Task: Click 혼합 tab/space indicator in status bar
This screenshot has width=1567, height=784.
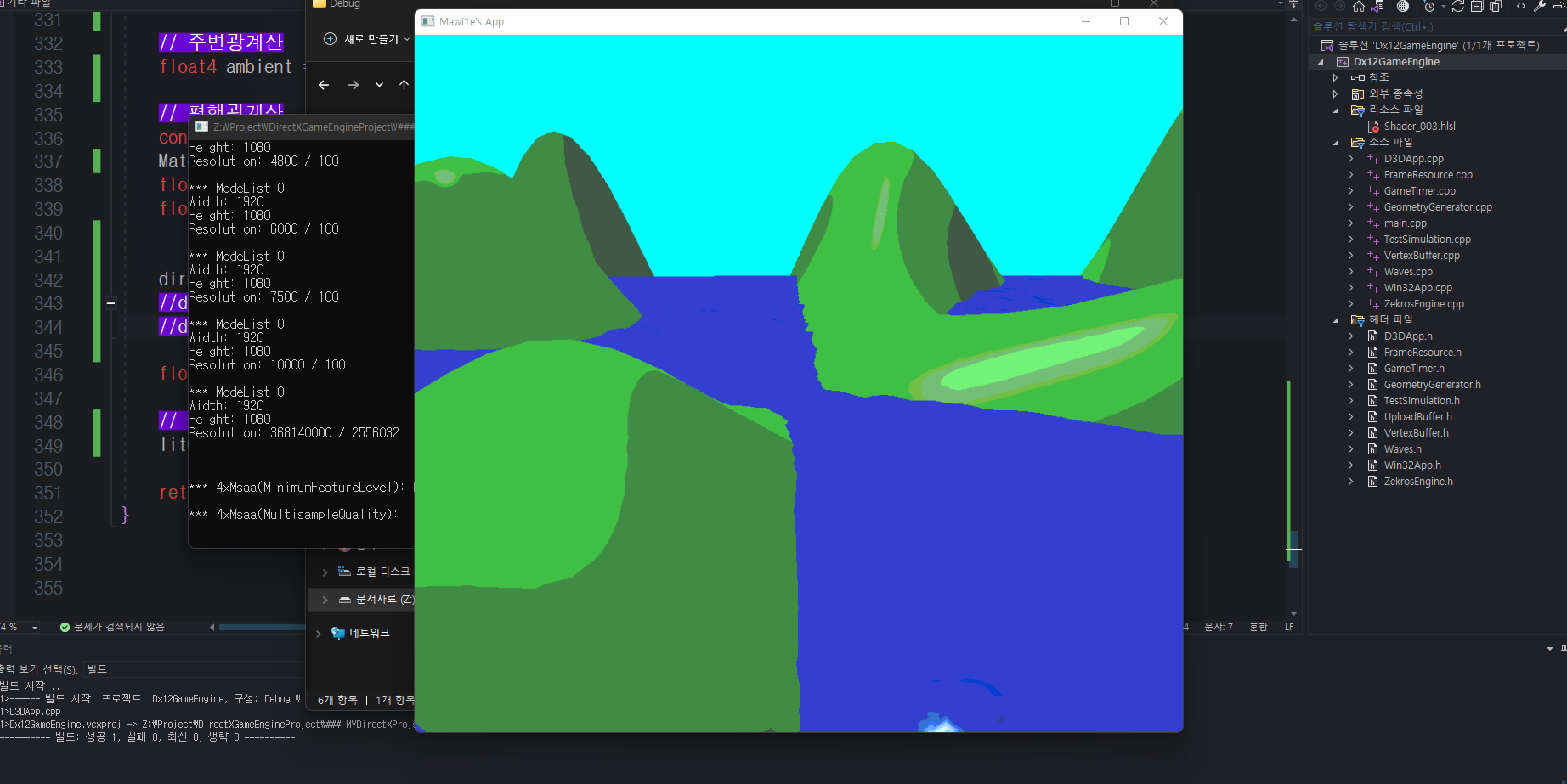Action: (x=1258, y=627)
